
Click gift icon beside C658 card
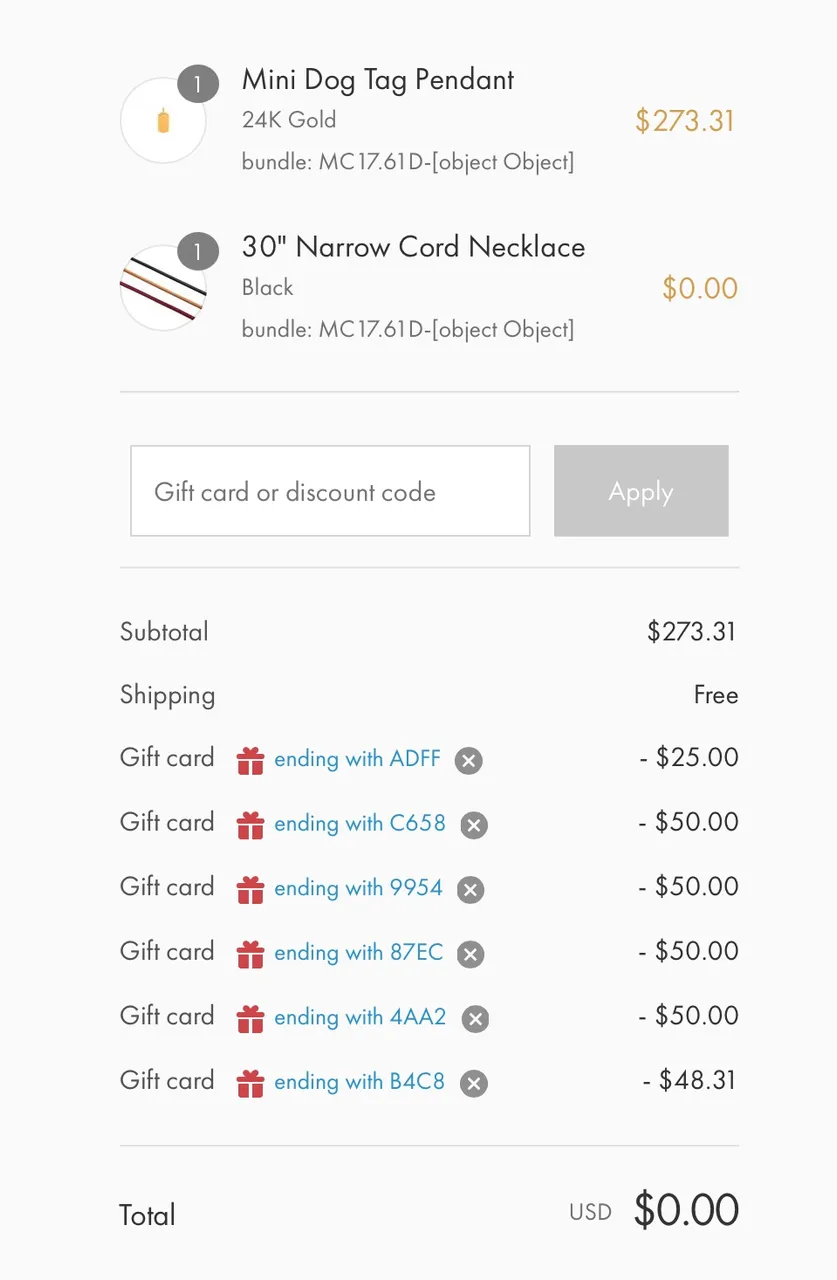[250, 825]
